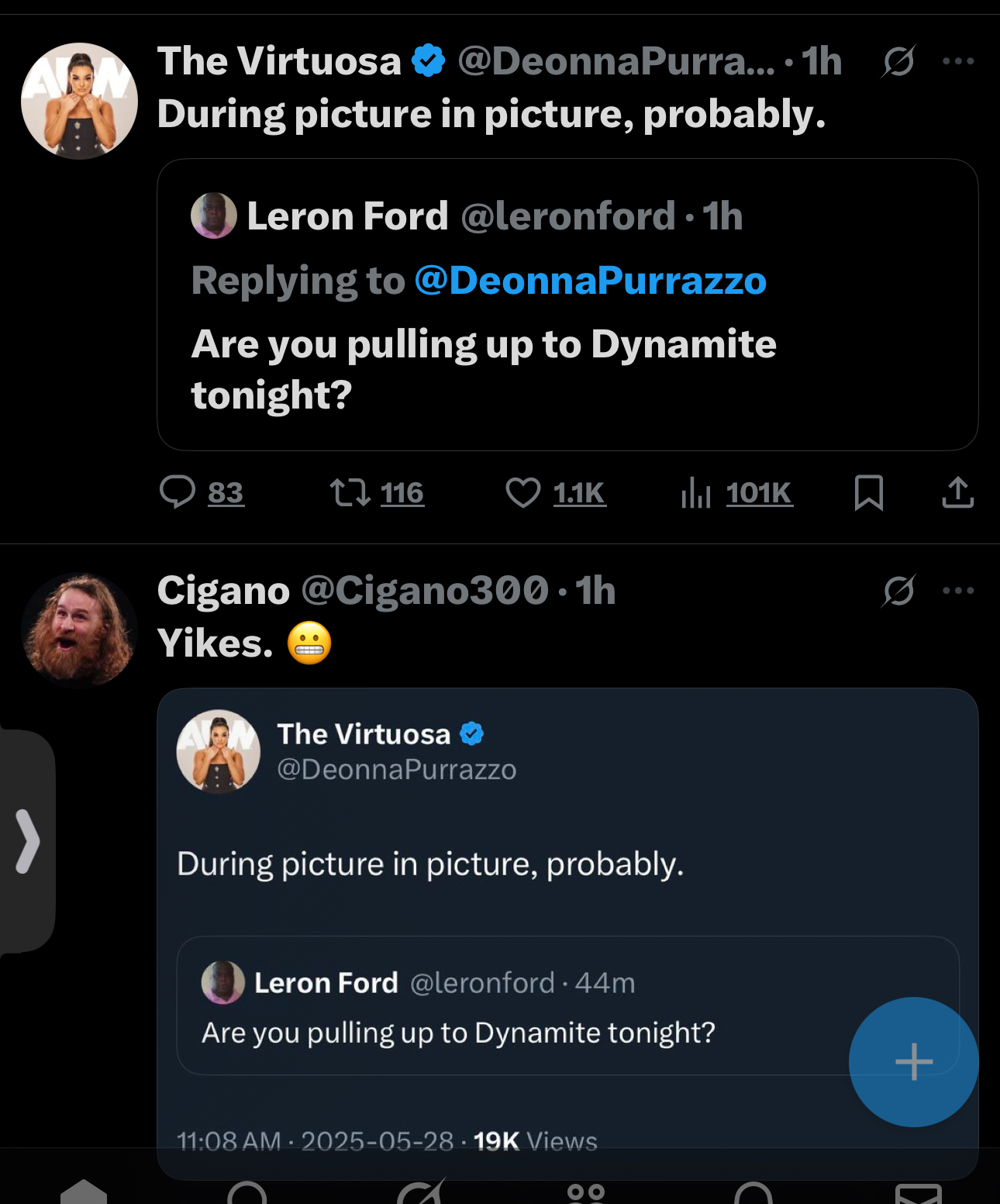Open Grok icon on The Virtuosa's tweet
This screenshot has height=1204, width=1000.
[x=898, y=61]
